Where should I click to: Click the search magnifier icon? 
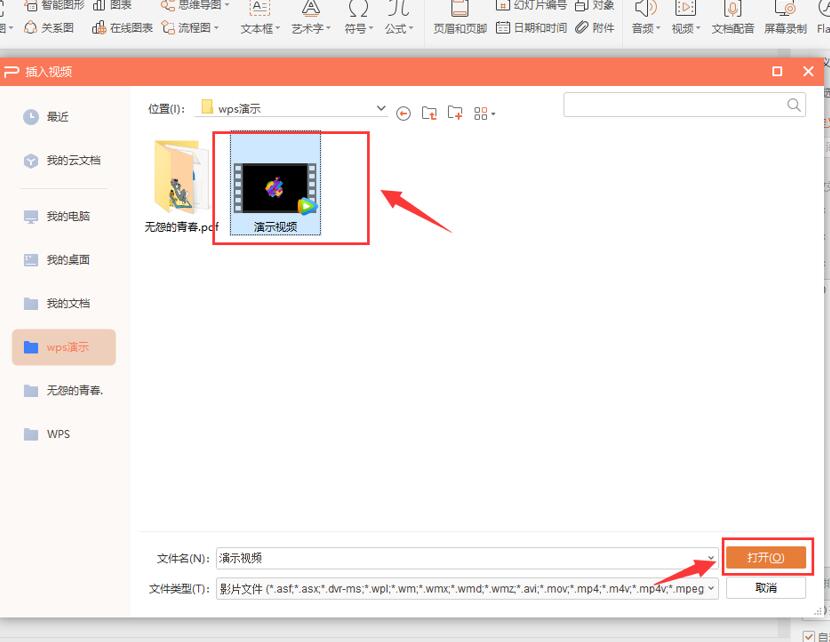coord(794,105)
